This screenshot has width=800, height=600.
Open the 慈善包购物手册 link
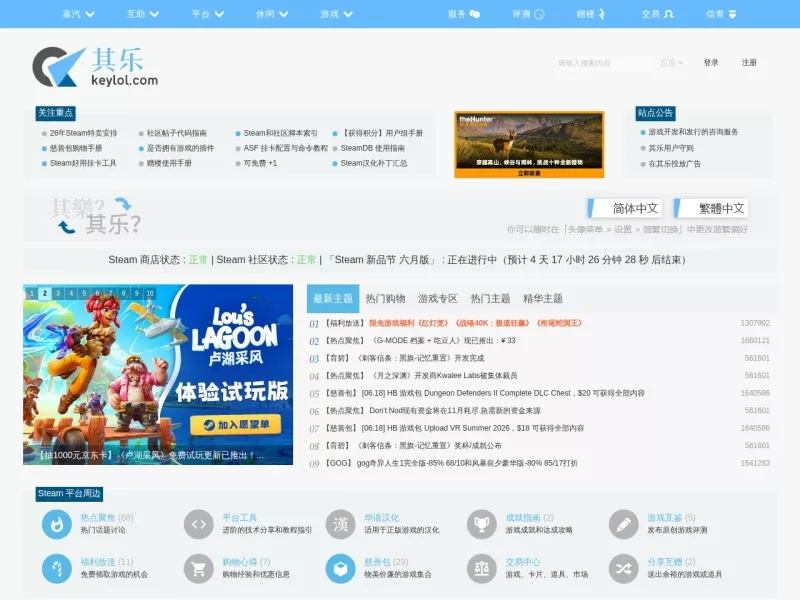(x=76, y=148)
